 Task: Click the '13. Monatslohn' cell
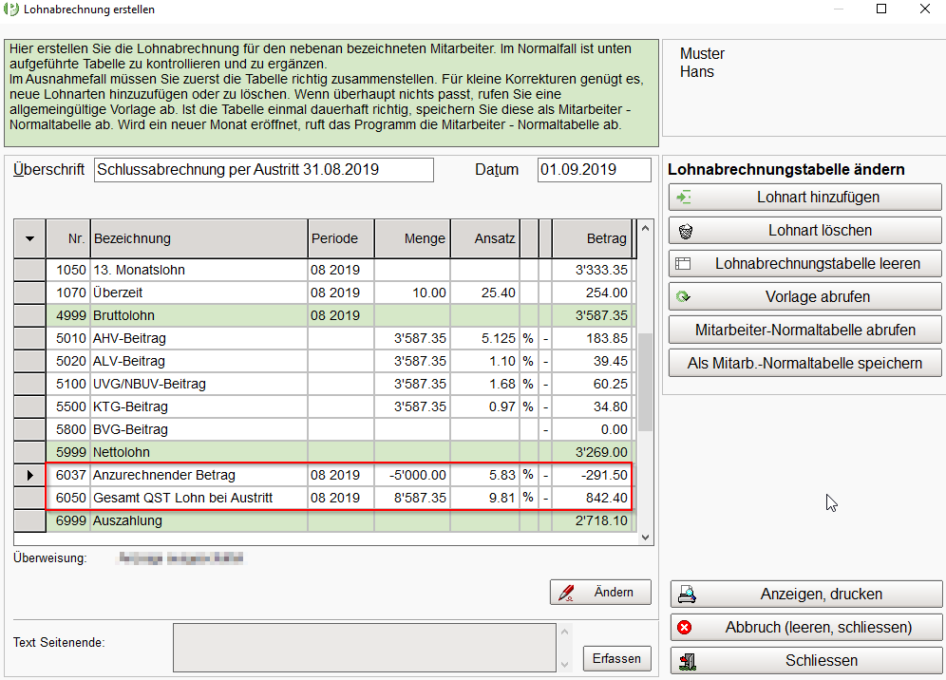pyautogui.click(x=199, y=270)
